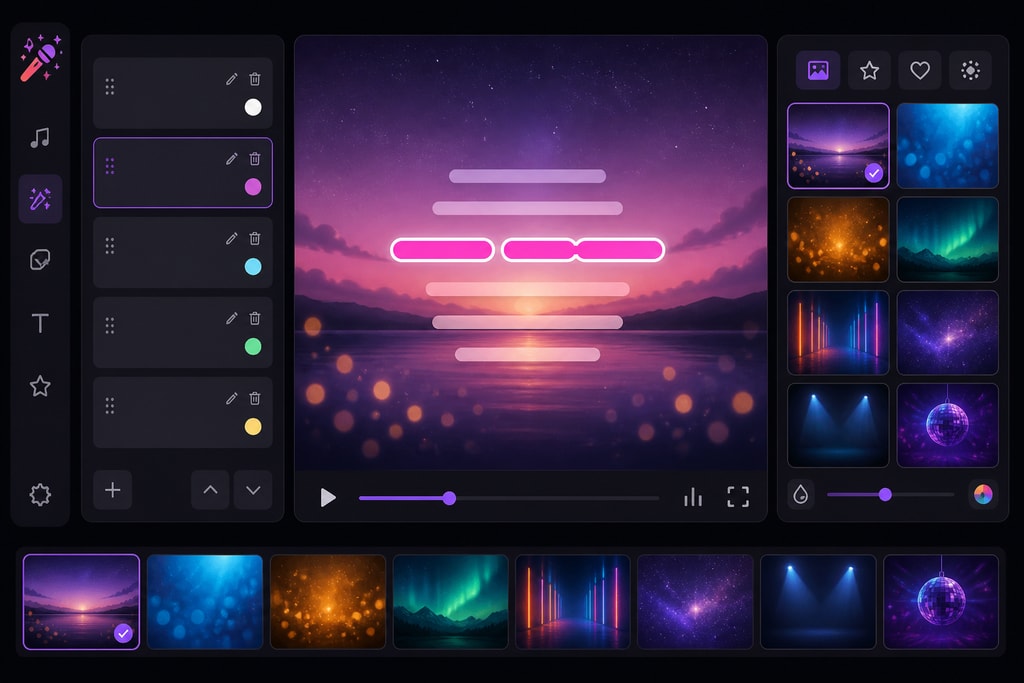Delete the row with yellow color dot
This screenshot has width=1024, height=683.
coord(255,398)
